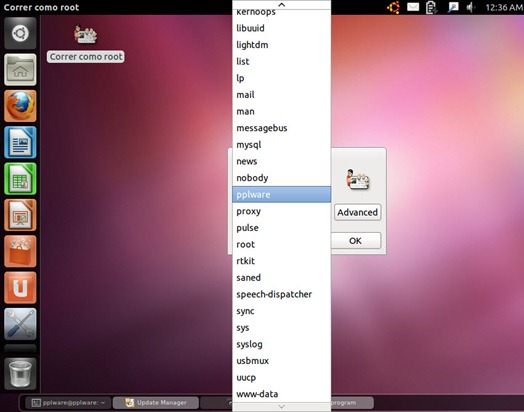Select rtkit user
This screenshot has width=524, height=412.
(282, 261)
